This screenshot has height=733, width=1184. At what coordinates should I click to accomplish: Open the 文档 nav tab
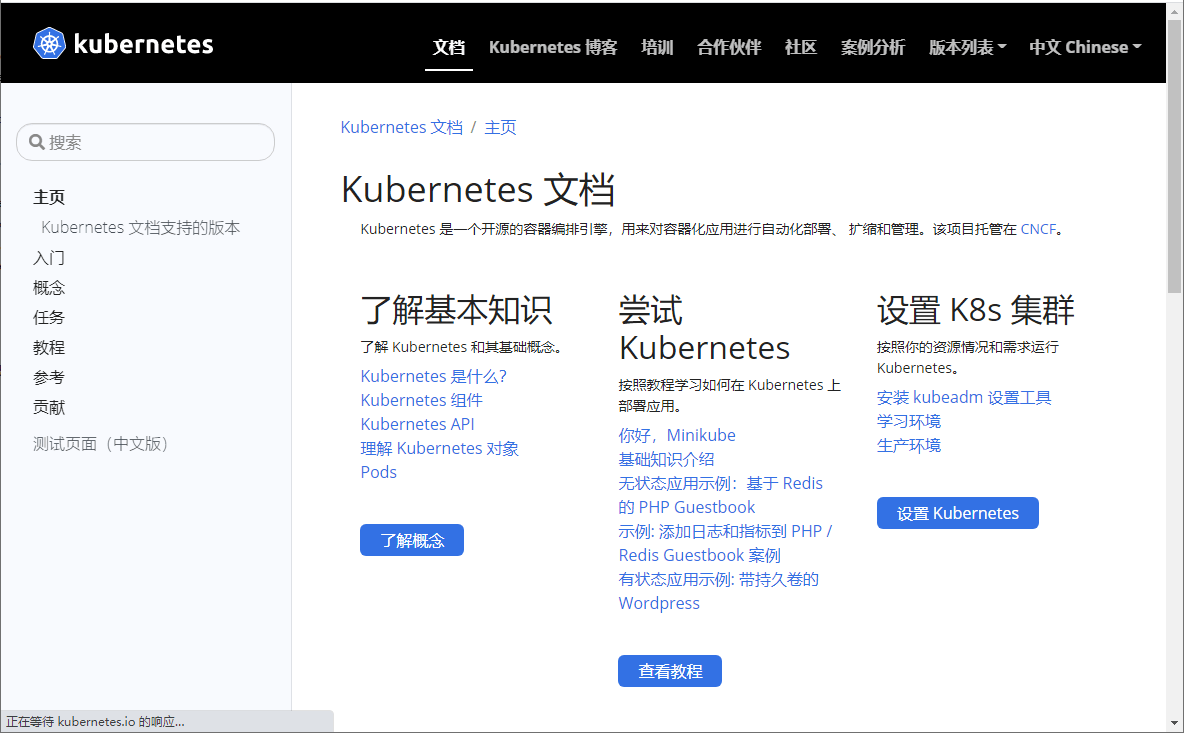449,48
